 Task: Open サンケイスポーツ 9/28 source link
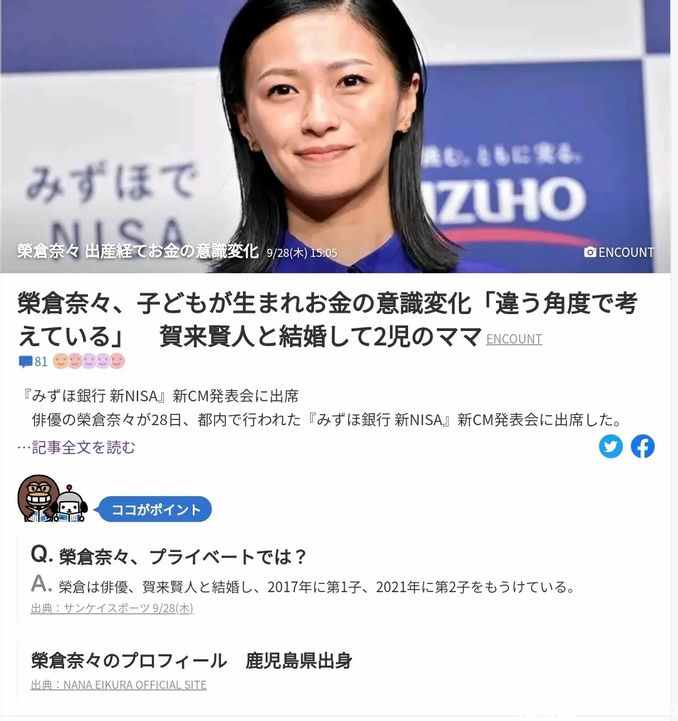coord(112,608)
